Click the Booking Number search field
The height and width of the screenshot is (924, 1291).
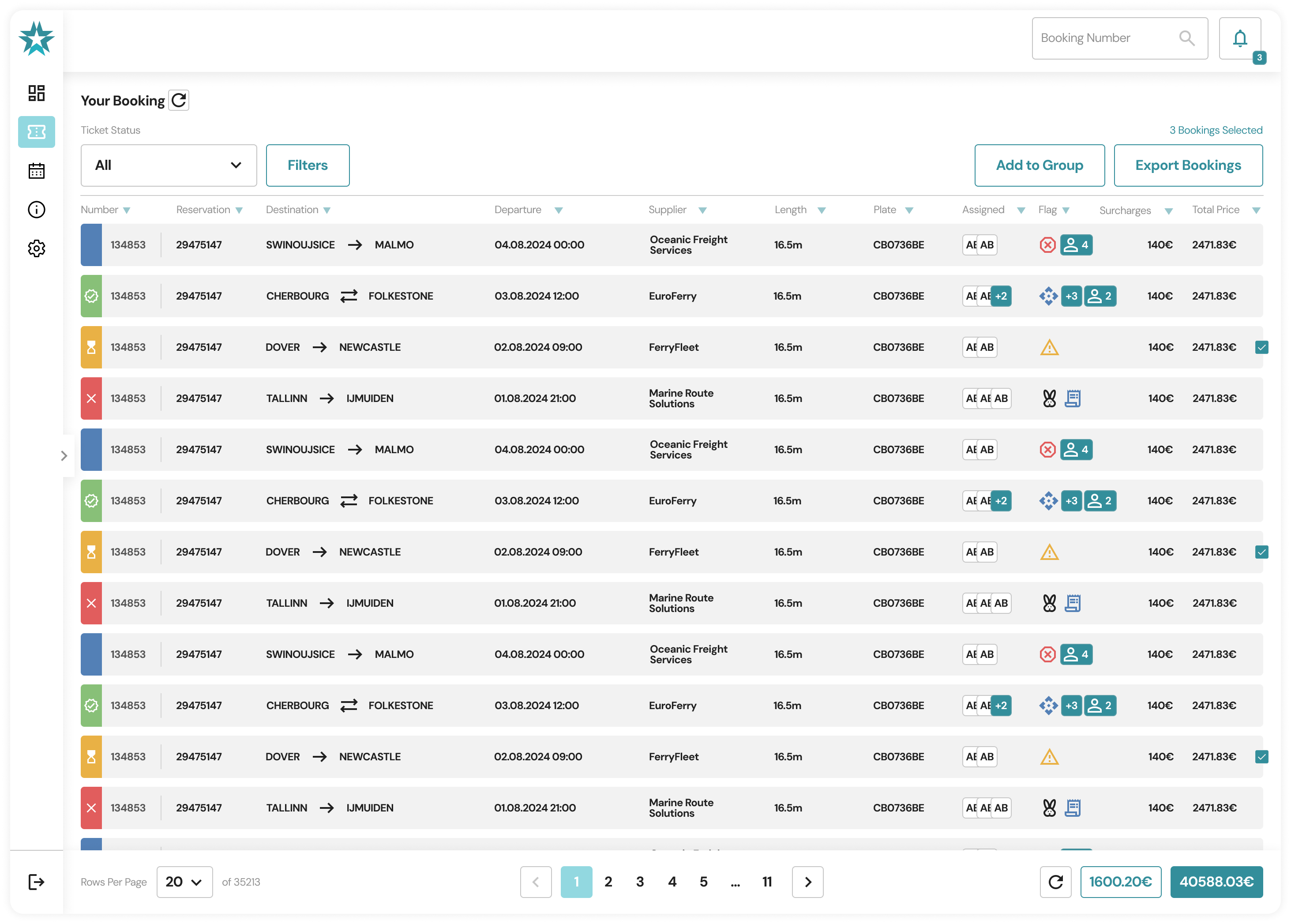[1104, 38]
